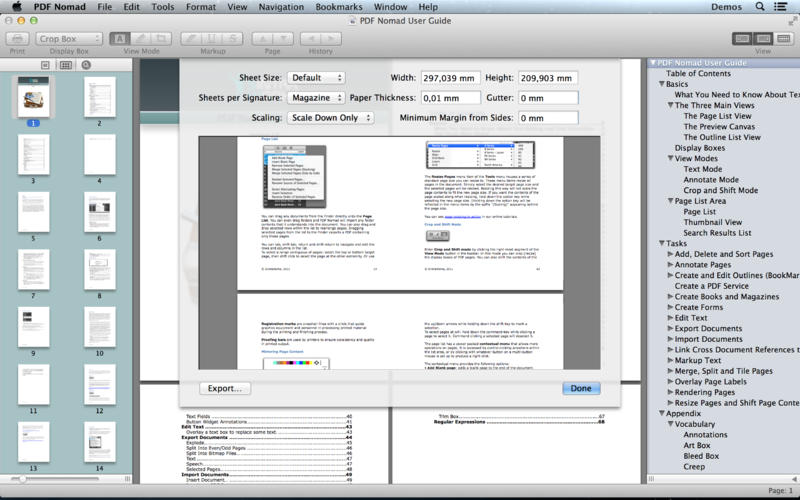Switch to Annotate mode pencil icon
The height and width of the screenshot is (500, 800).
(x=141, y=39)
